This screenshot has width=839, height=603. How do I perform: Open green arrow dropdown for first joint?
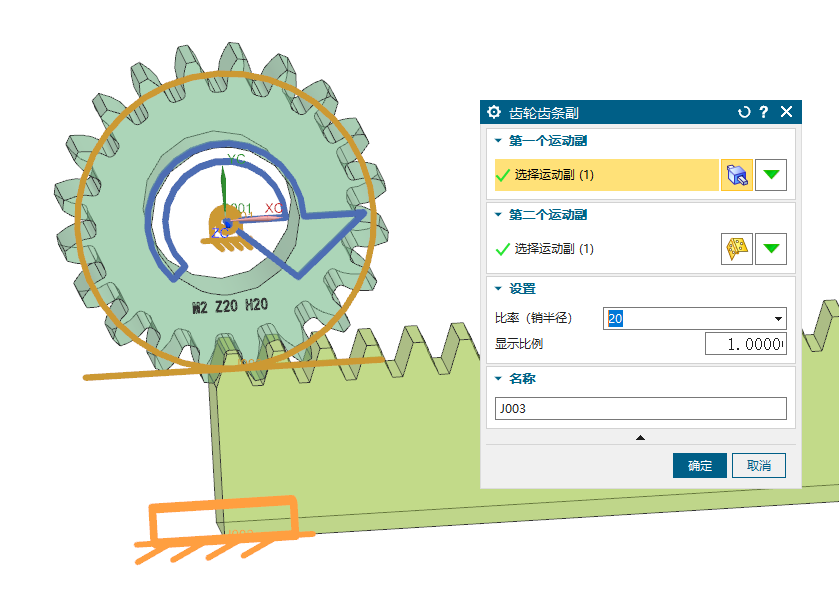[770, 175]
